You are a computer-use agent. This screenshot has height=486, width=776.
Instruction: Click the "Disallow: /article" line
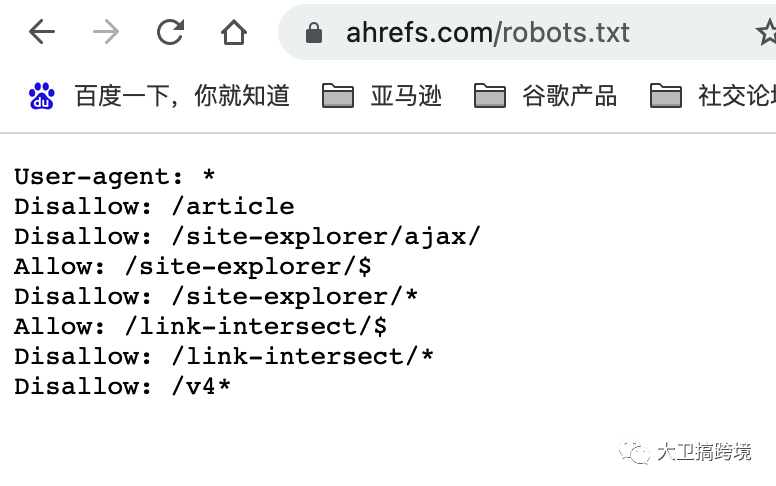(x=154, y=207)
